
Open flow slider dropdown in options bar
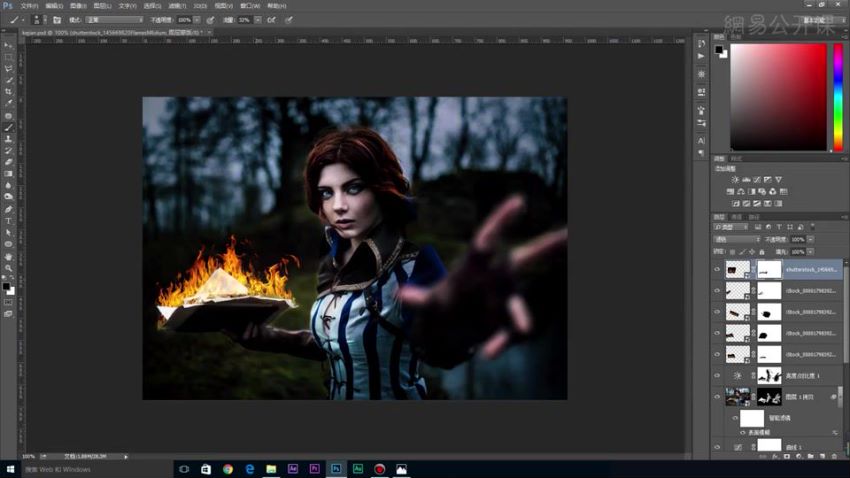(257, 20)
